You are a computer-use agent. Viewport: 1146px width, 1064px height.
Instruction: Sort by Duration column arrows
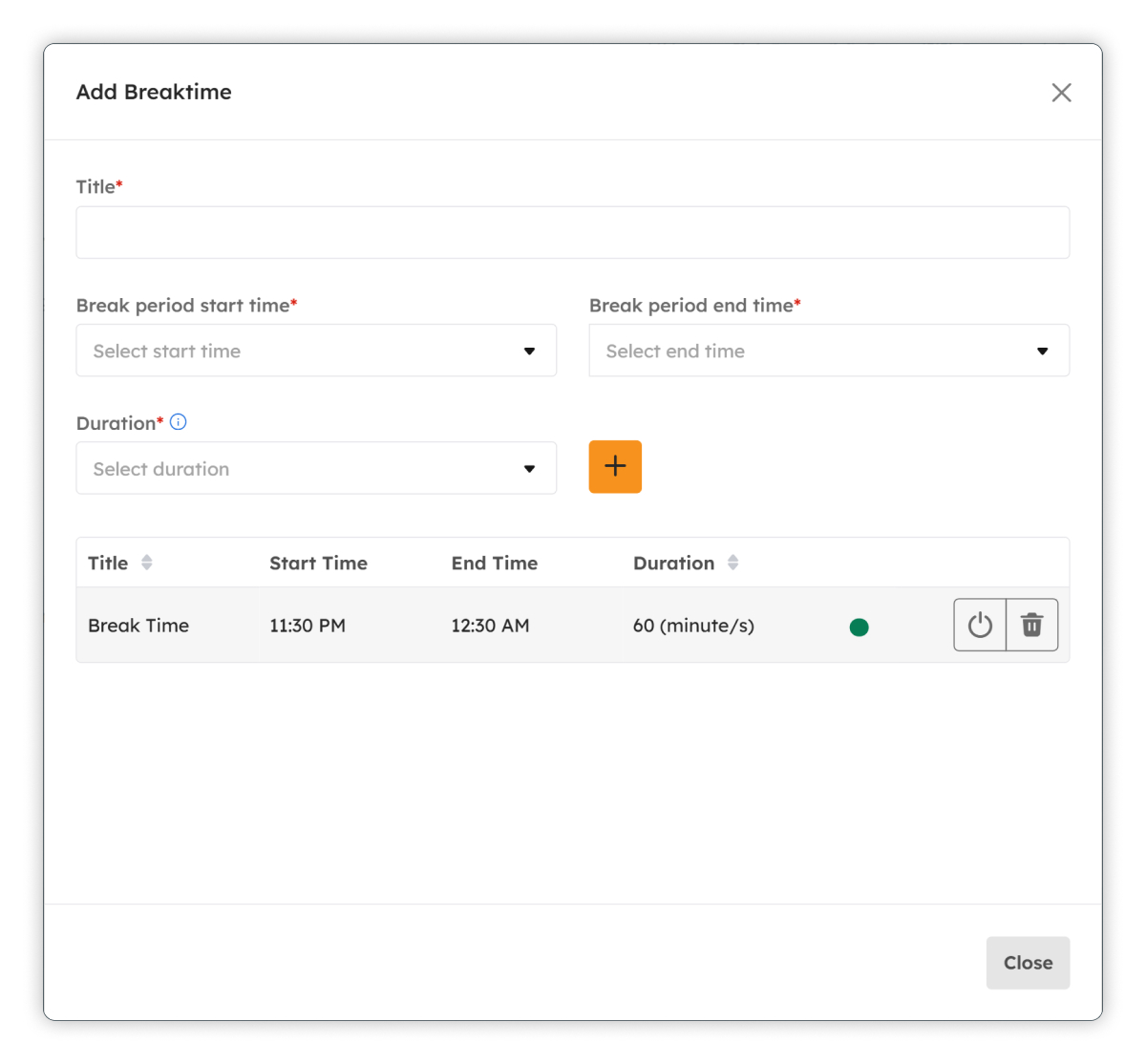pyautogui.click(x=733, y=563)
